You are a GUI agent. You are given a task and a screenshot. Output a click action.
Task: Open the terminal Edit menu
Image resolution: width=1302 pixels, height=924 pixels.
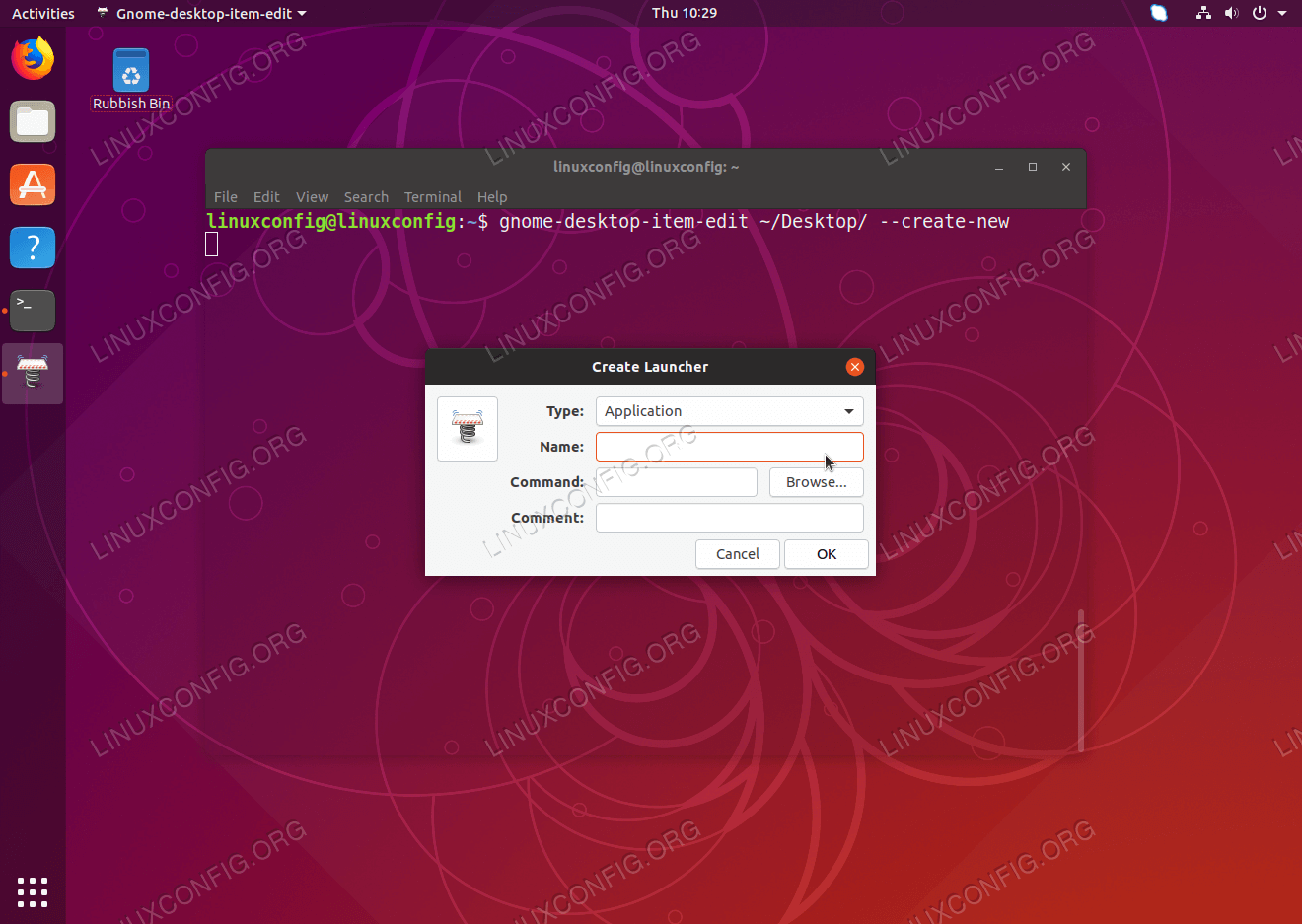pyautogui.click(x=266, y=197)
